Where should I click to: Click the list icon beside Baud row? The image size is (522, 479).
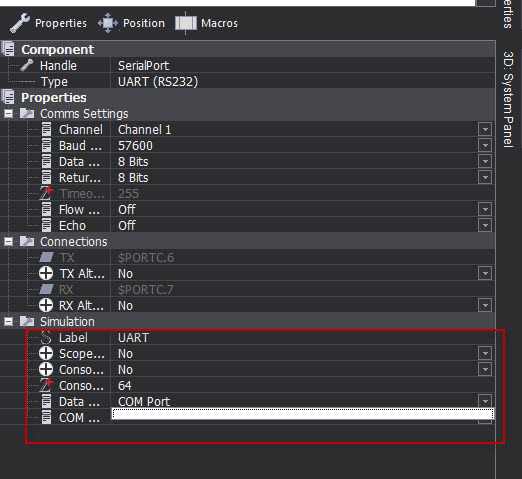(x=46, y=145)
